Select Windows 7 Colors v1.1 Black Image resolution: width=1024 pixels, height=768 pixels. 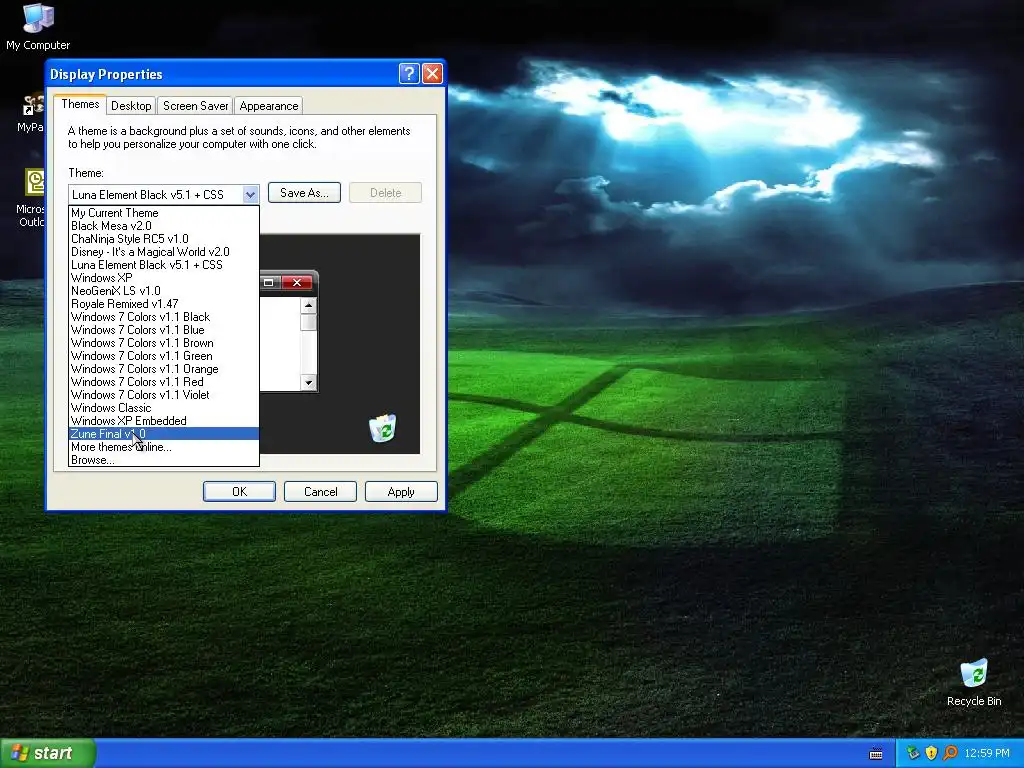[x=164, y=317]
